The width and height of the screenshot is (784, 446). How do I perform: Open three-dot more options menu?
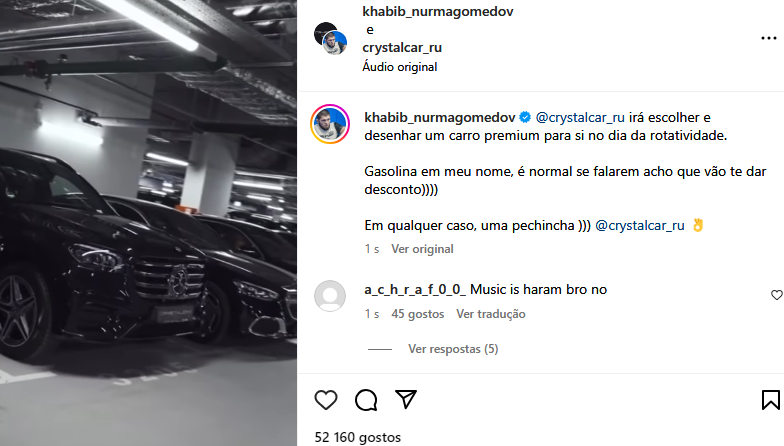pos(768,38)
